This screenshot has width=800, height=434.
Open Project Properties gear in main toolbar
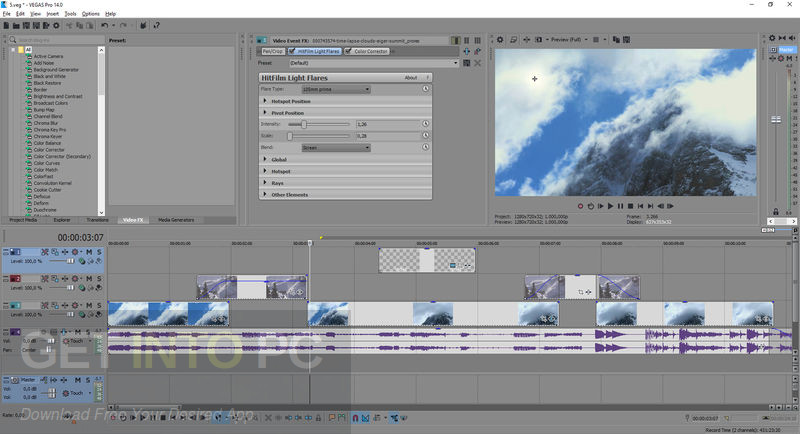[x=56, y=25]
